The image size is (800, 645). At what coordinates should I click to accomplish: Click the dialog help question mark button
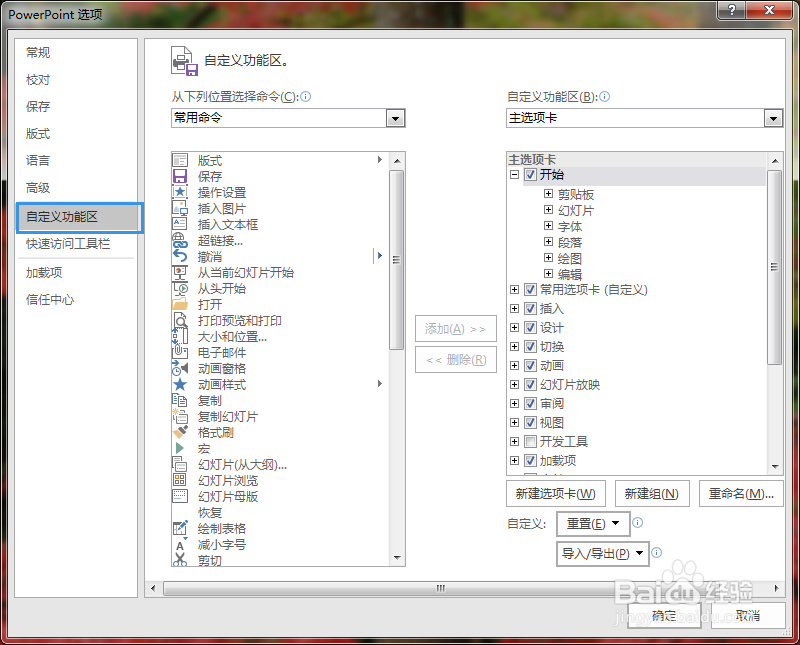point(732,10)
